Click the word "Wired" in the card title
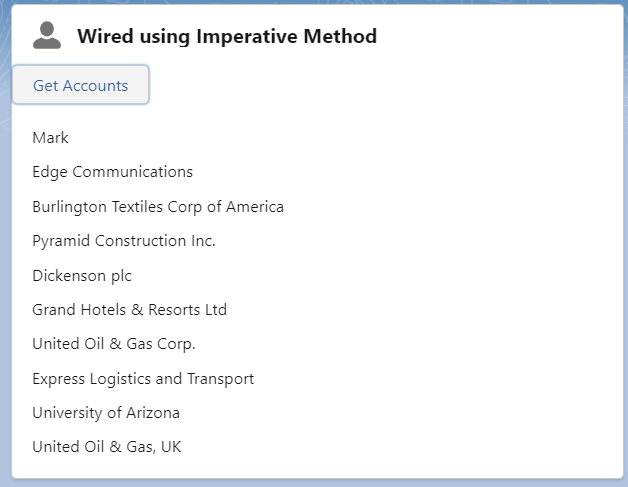The height and width of the screenshot is (487, 628). (x=105, y=36)
